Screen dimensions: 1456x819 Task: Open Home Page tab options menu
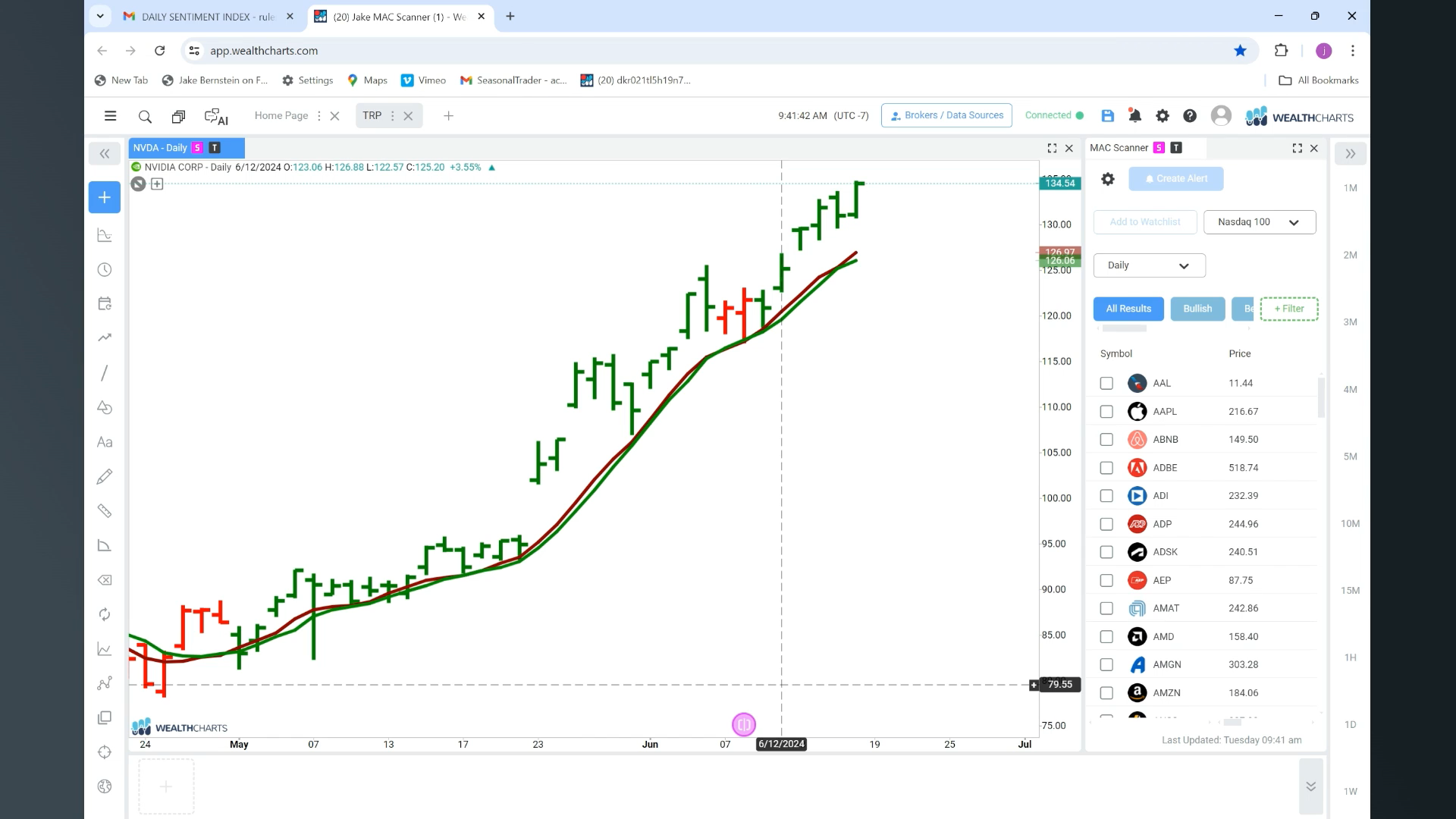[318, 116]
